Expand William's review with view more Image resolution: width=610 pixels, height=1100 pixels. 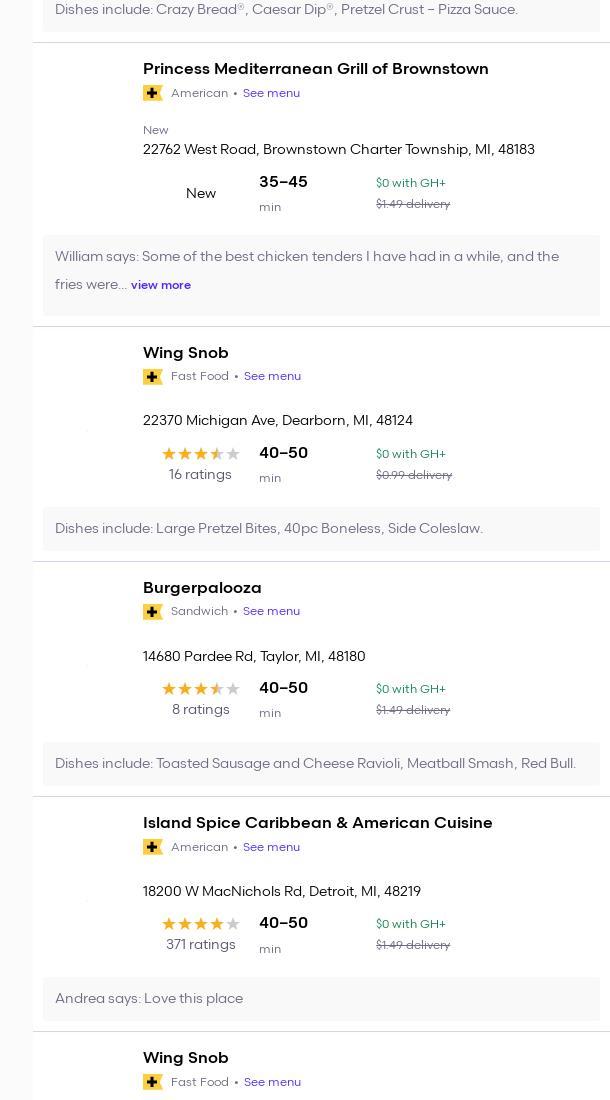coord(160,285)
